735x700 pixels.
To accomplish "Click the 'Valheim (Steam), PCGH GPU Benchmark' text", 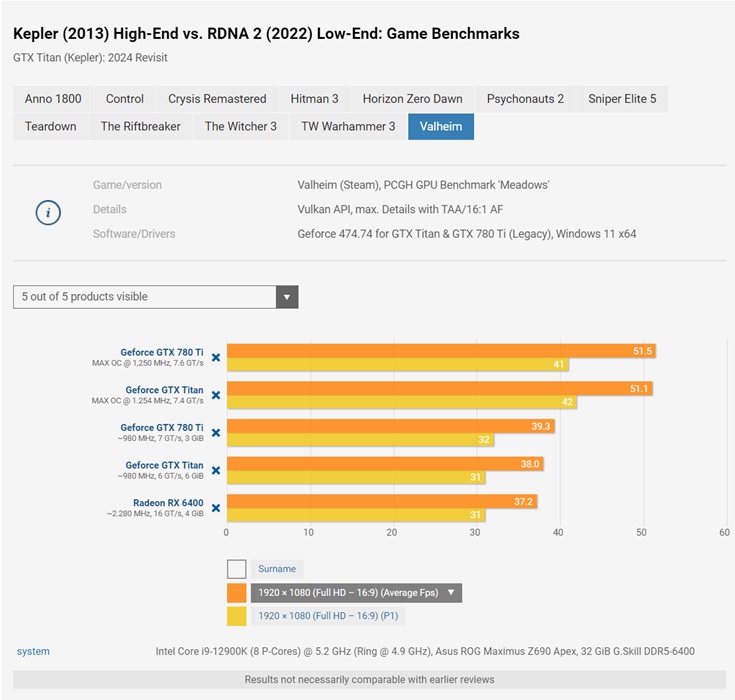I will 423,185.
